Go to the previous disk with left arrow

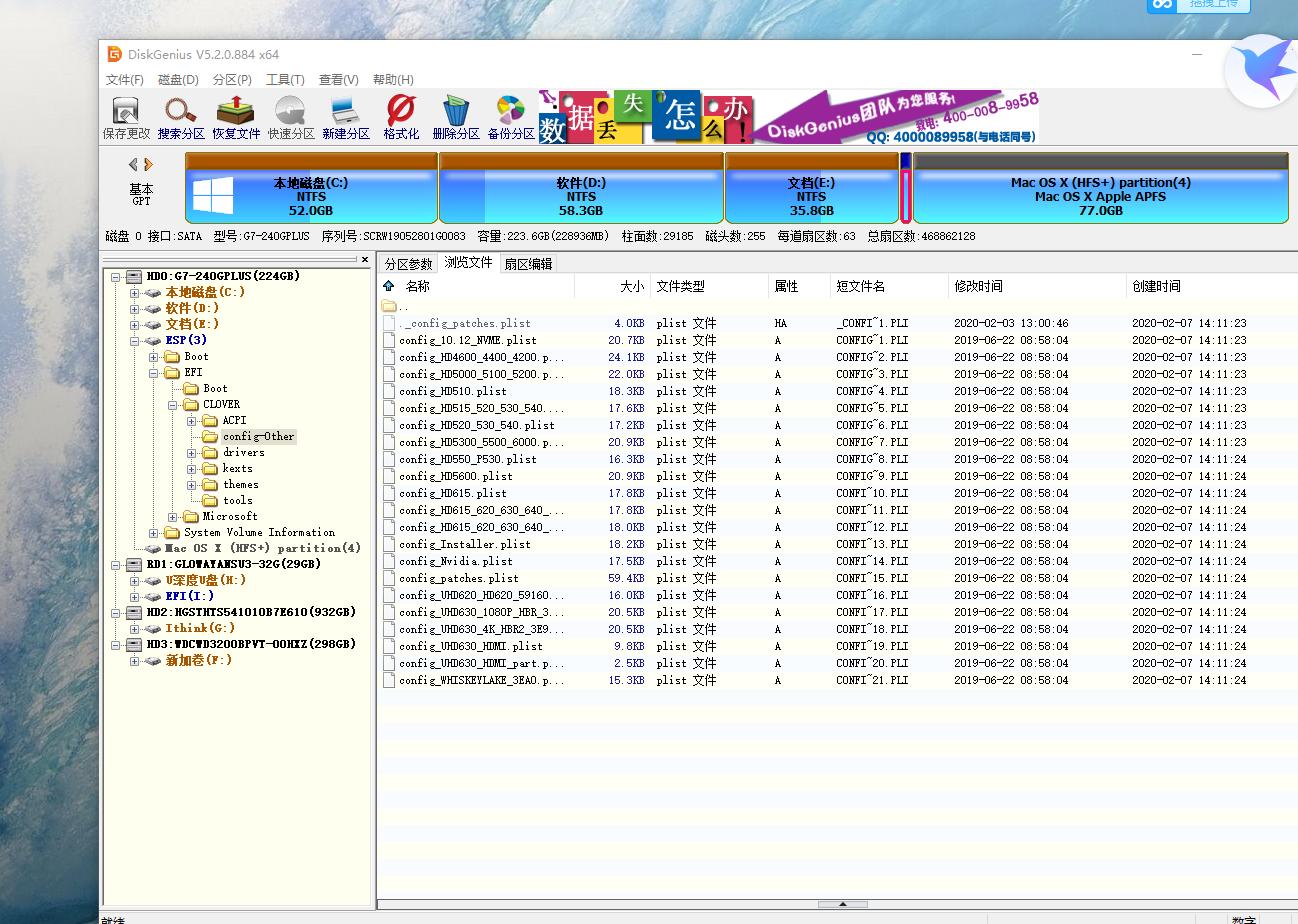point(133,164)
